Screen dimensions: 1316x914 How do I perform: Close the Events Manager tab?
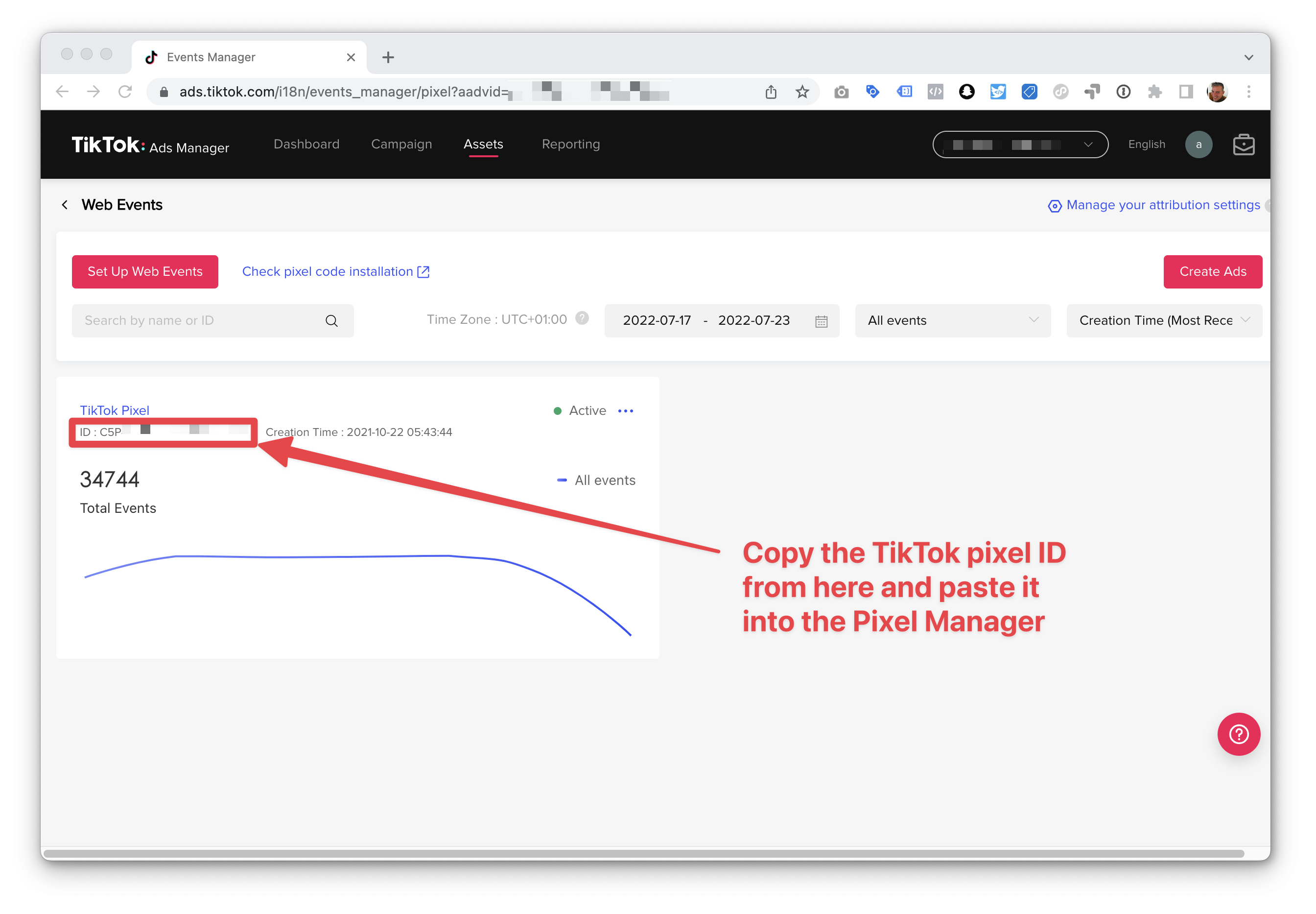[x=351, y=57]
